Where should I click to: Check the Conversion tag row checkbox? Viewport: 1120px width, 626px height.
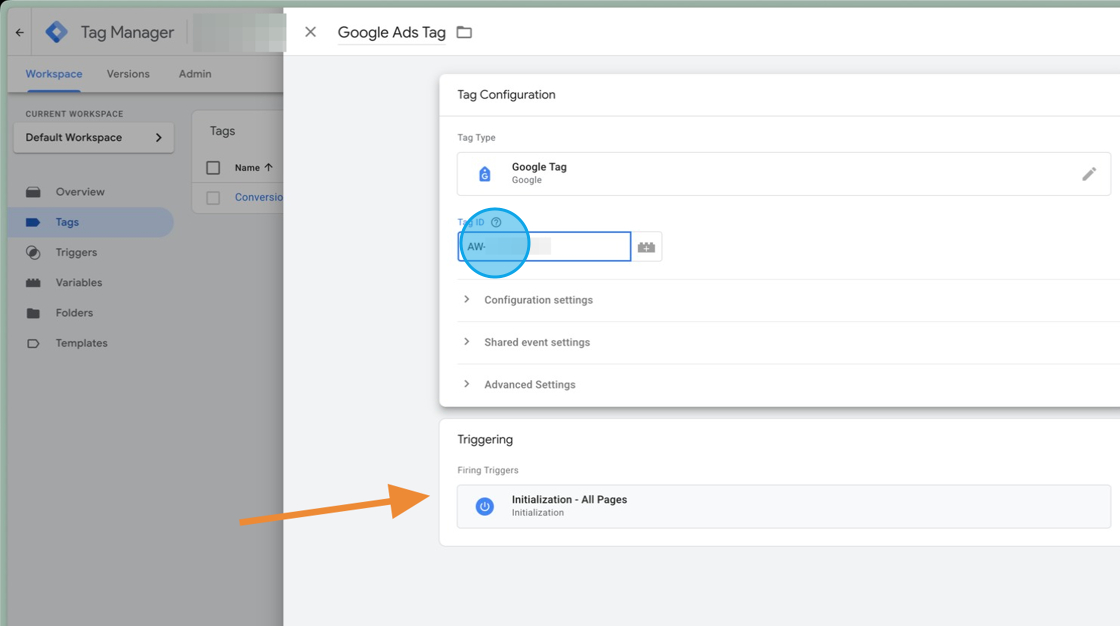pyautogui.click(x=213, y=198)
